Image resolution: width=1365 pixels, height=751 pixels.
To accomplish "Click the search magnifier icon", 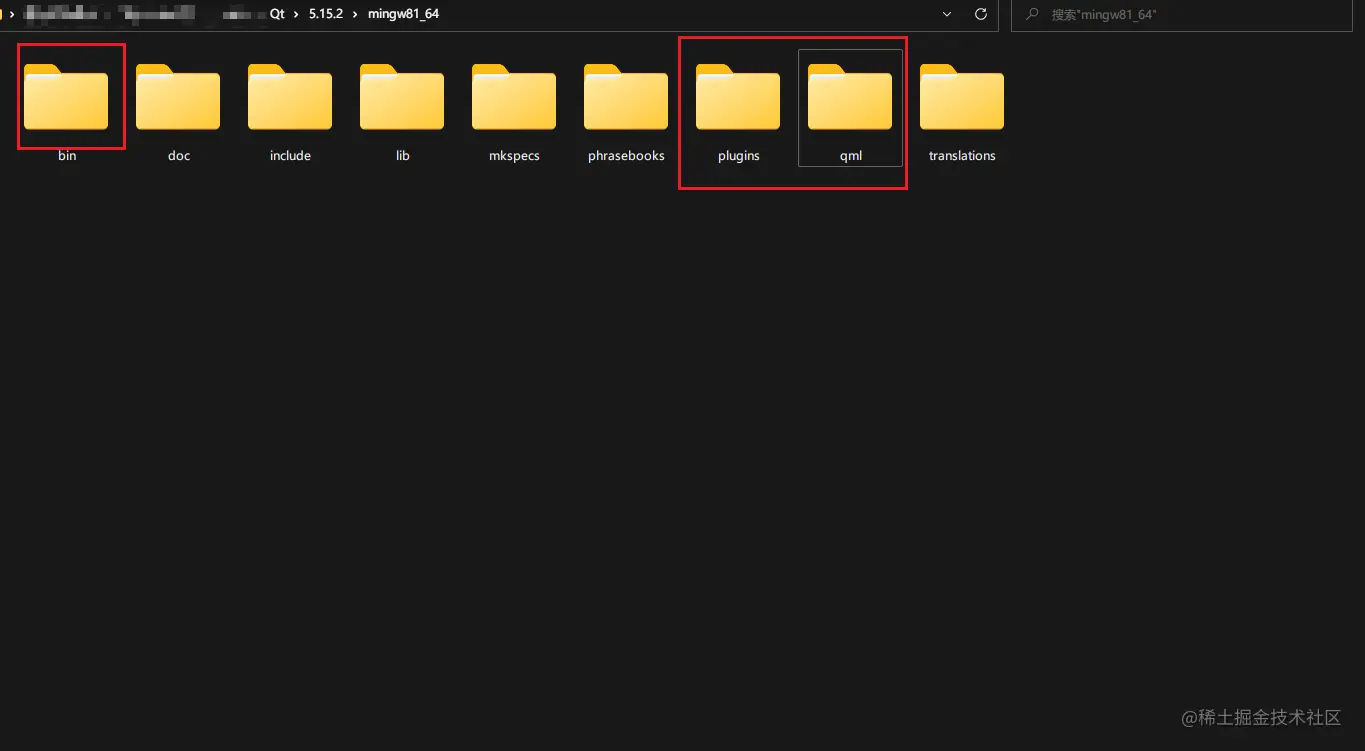I will (x=1032, y=14).
